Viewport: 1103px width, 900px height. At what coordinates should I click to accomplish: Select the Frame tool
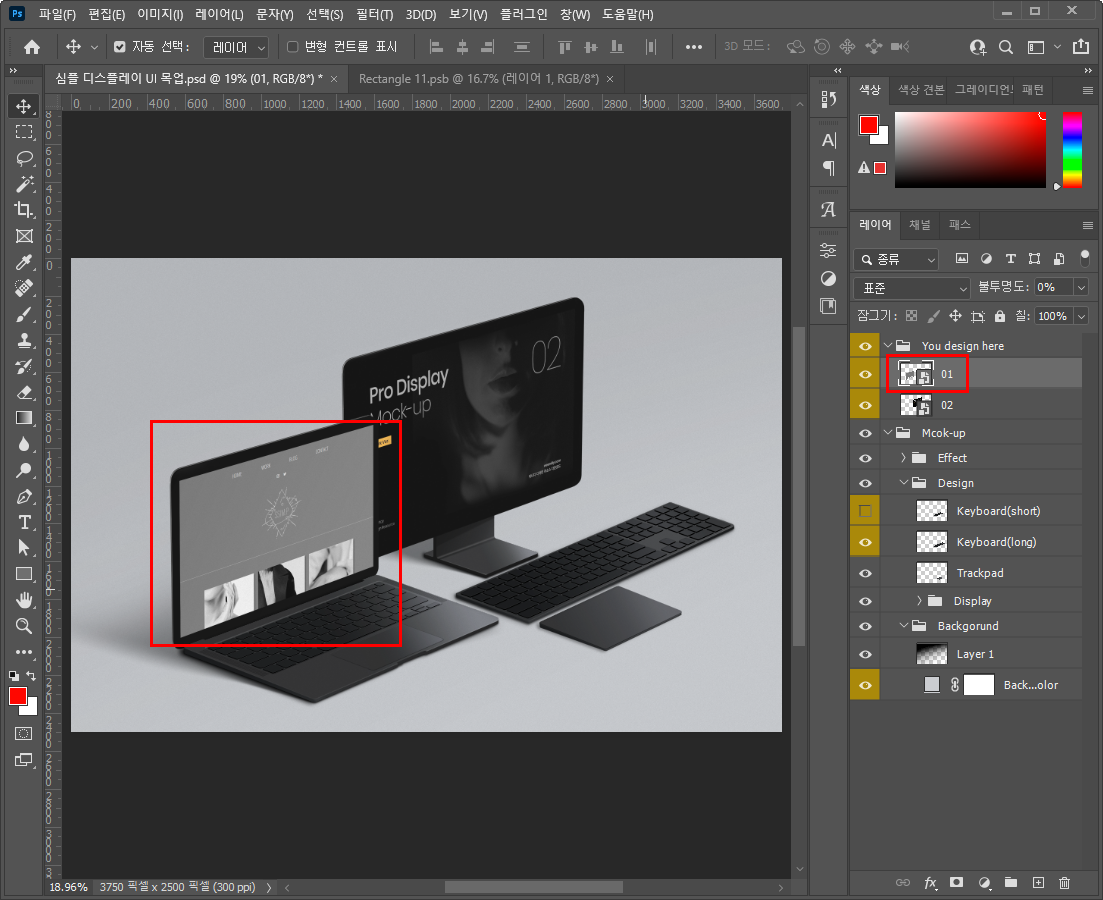point(24,236)
